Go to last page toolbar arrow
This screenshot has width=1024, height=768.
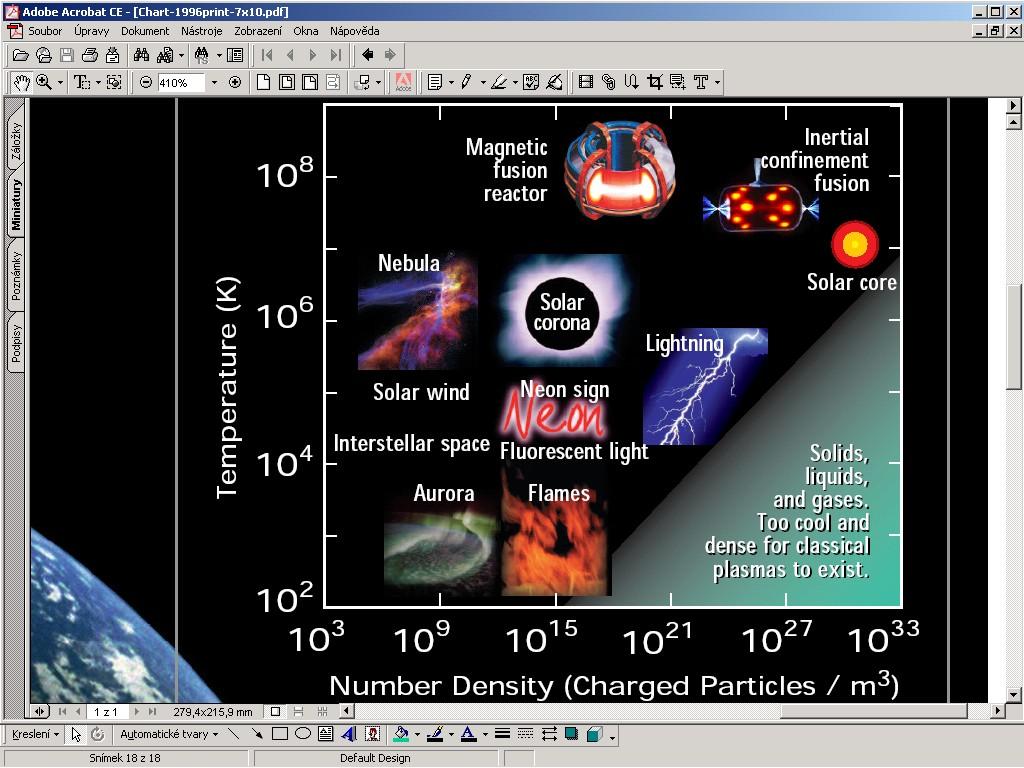pyautogui.click(x=336, y=56)
